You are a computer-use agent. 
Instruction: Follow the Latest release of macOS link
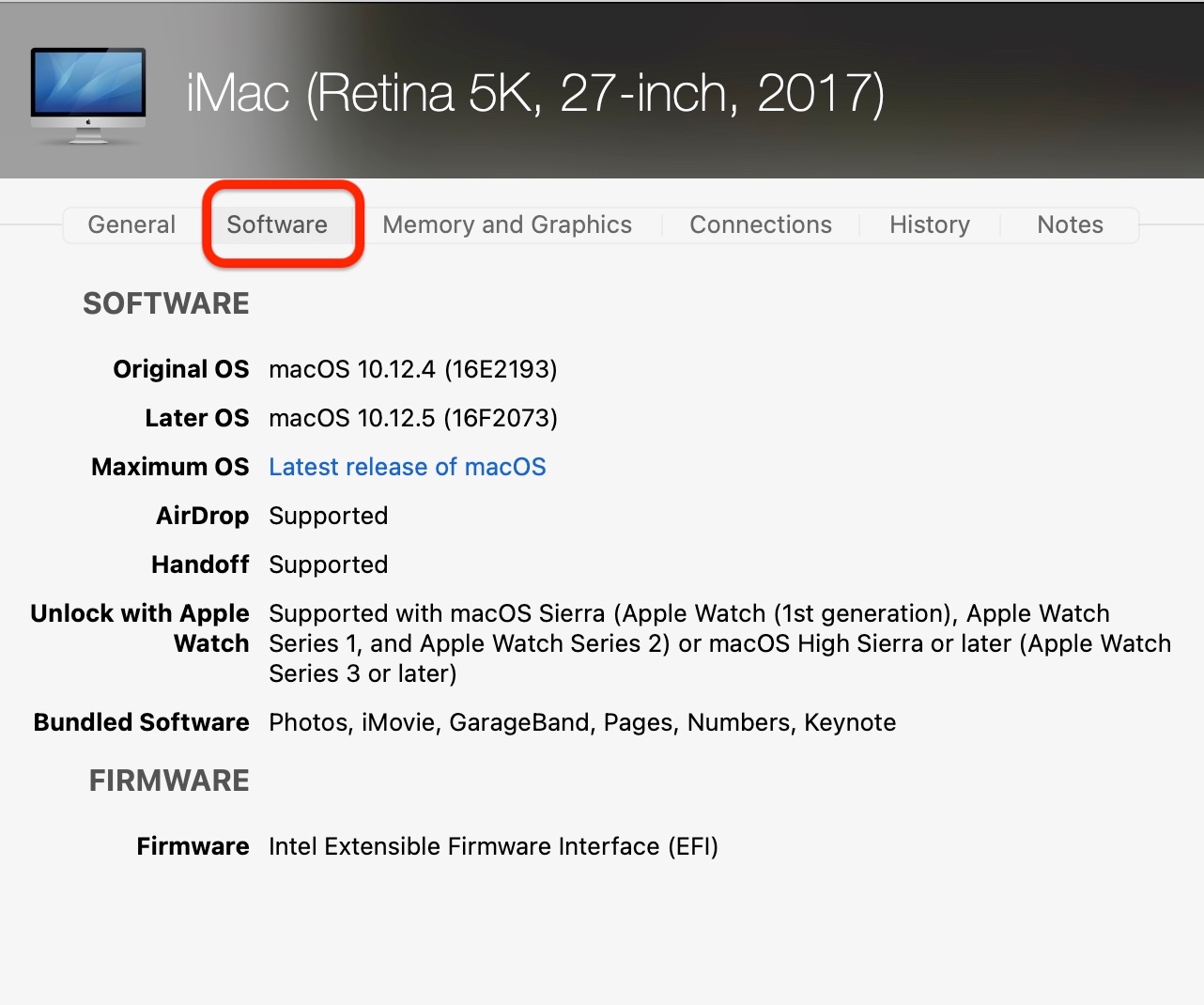(407, 467)
